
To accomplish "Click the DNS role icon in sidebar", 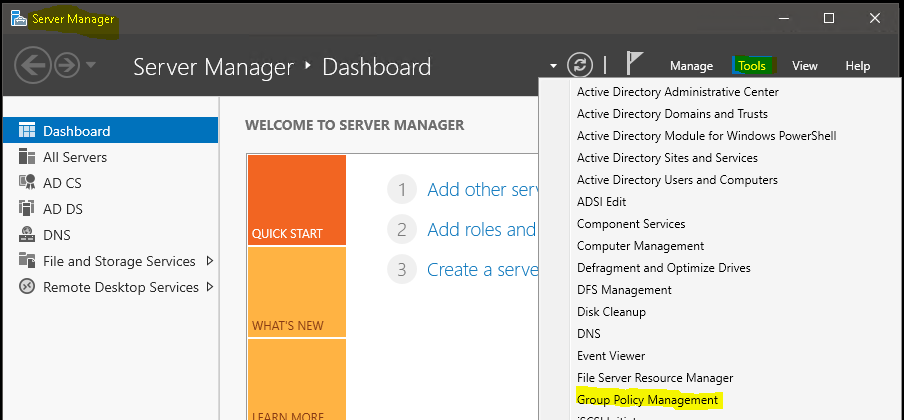I will (27, 235).
